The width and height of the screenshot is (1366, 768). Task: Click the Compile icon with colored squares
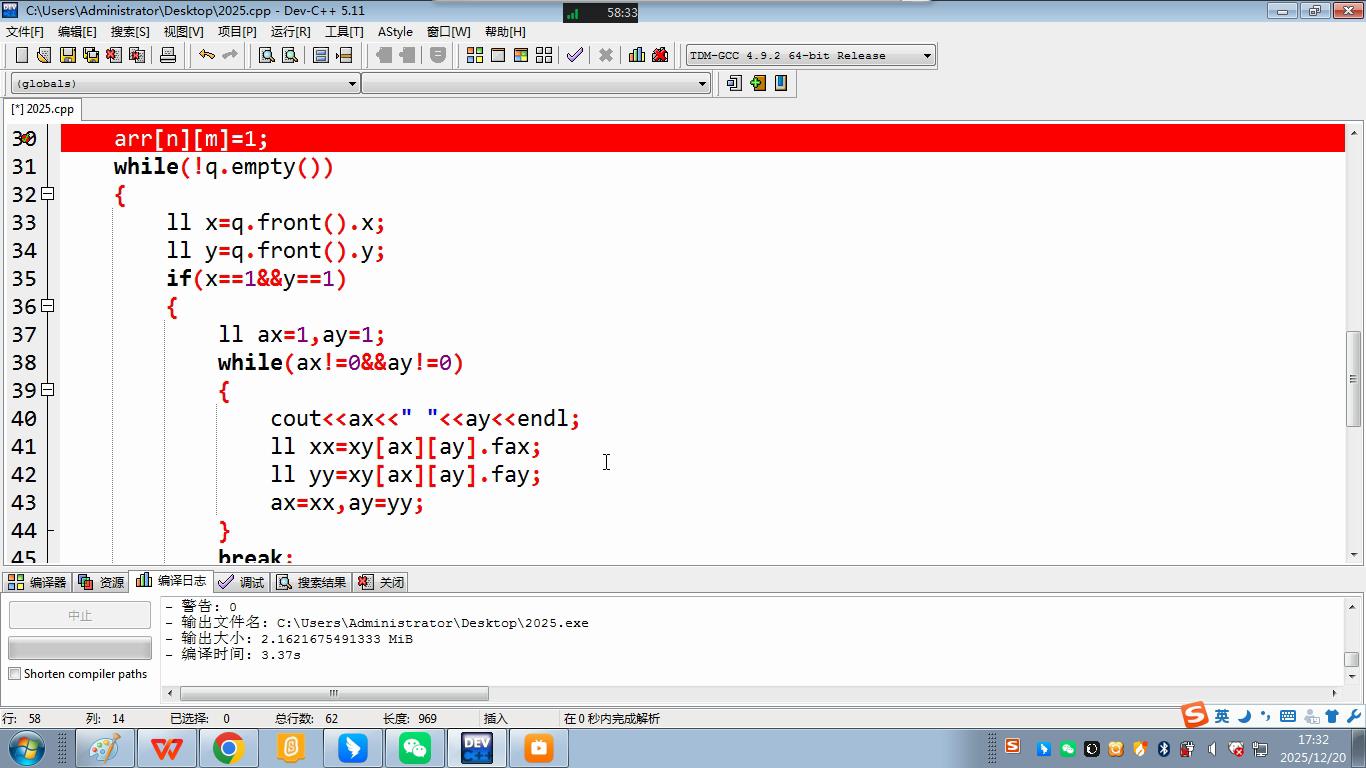(x=474, y=55)
